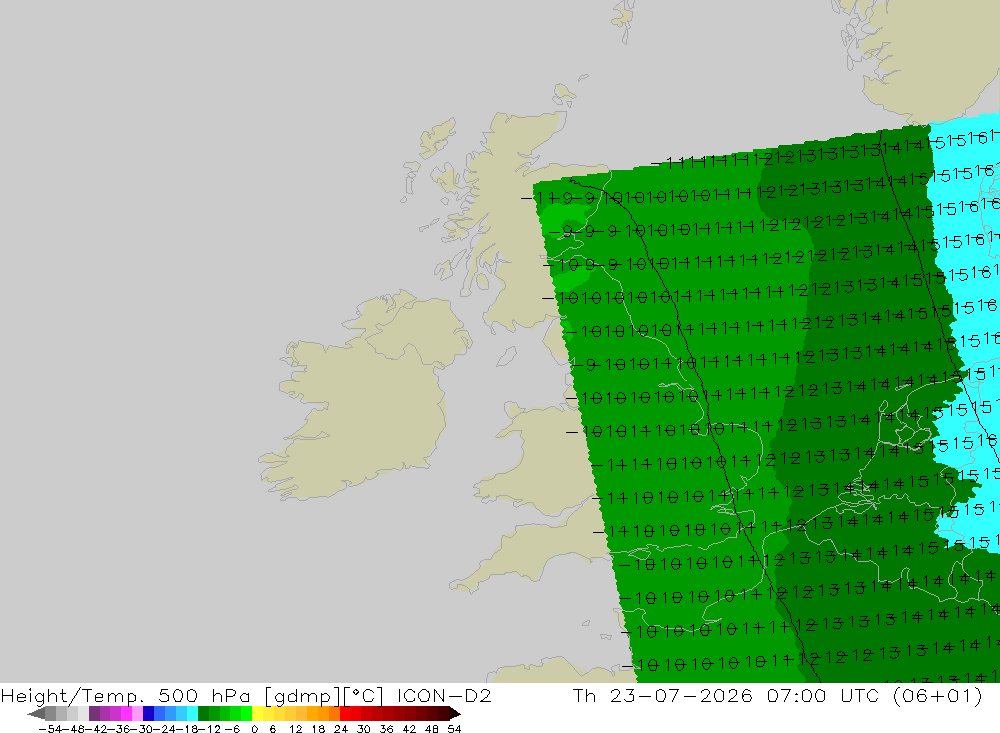
Task: Click the light pink swatch in the legend
Action: point(138,713)
